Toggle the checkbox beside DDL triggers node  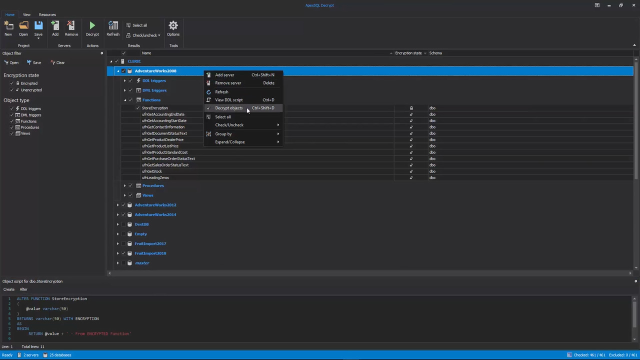pos(131,81)
